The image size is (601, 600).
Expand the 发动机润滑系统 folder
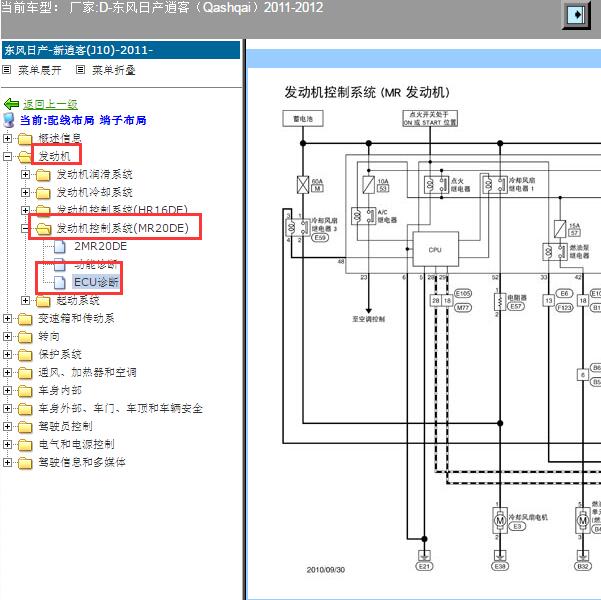click(x=25, y=174)
